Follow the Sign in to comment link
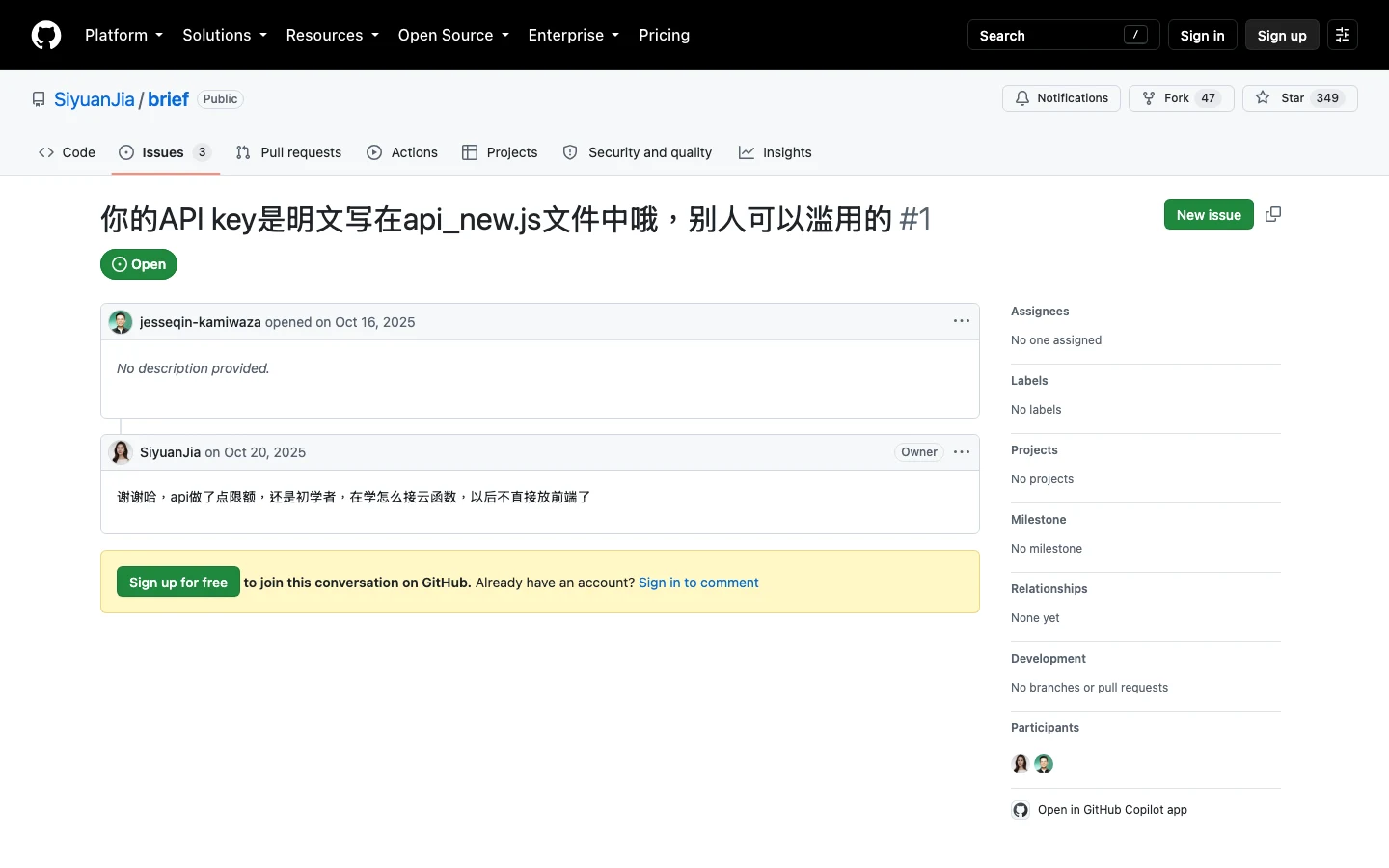The height and width of the screenshot is (868, 1389). [x=698, y=583]
